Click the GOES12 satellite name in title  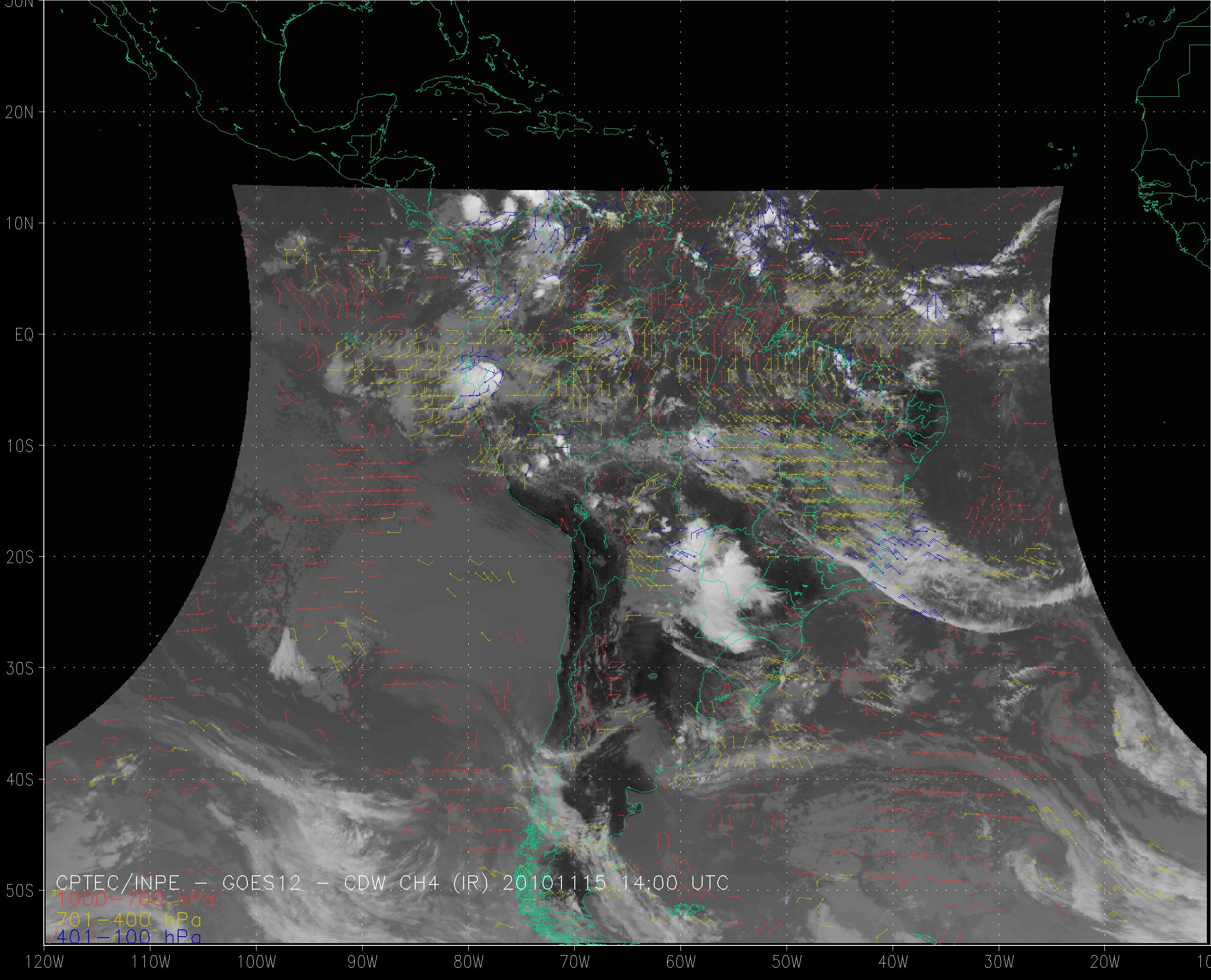click(x=262, y=883)
